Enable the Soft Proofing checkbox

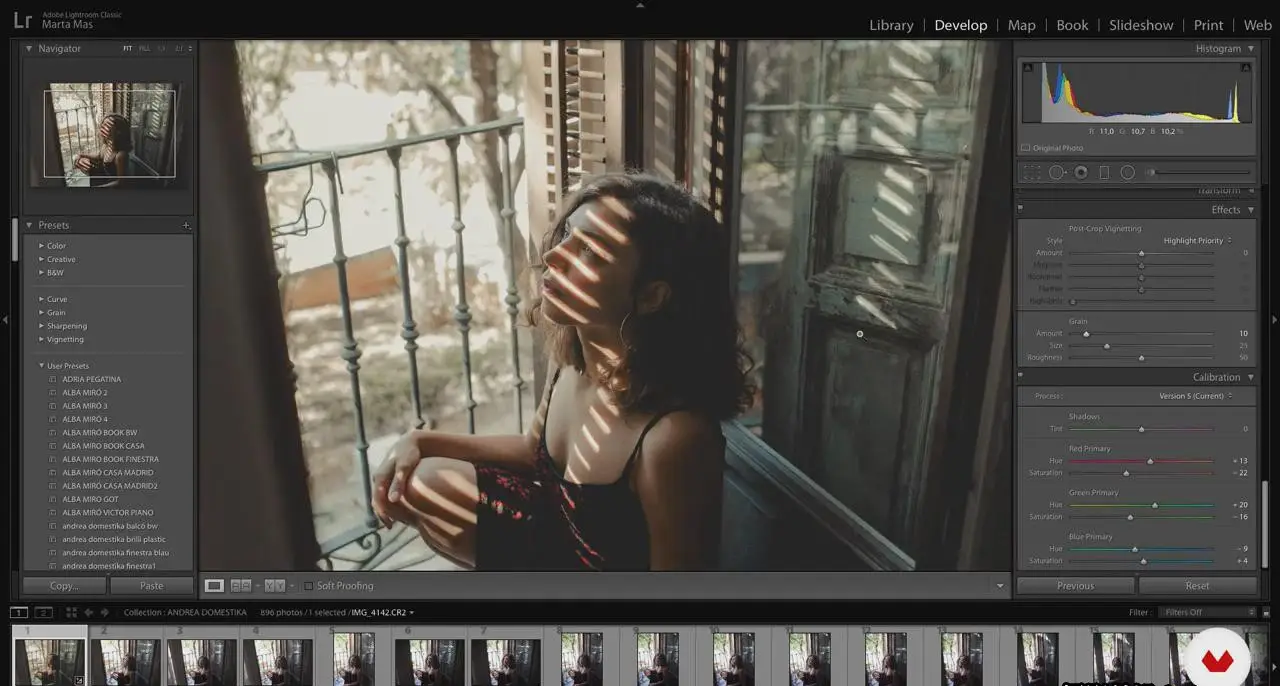tap(308, 586)
